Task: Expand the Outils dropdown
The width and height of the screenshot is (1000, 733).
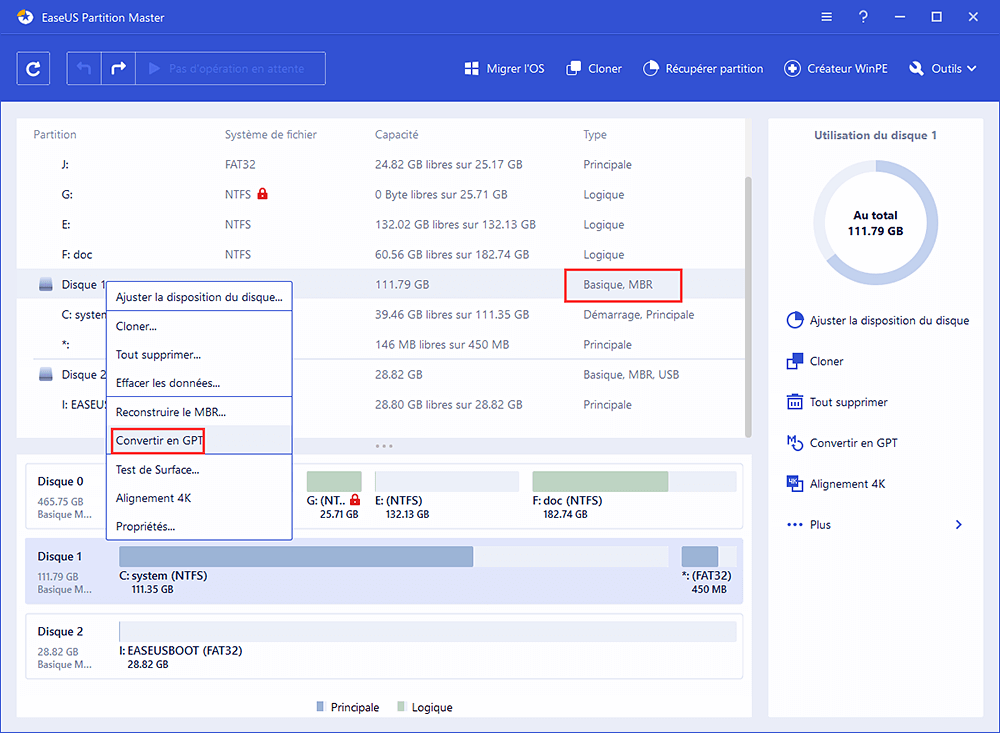Action: [943, 69]
